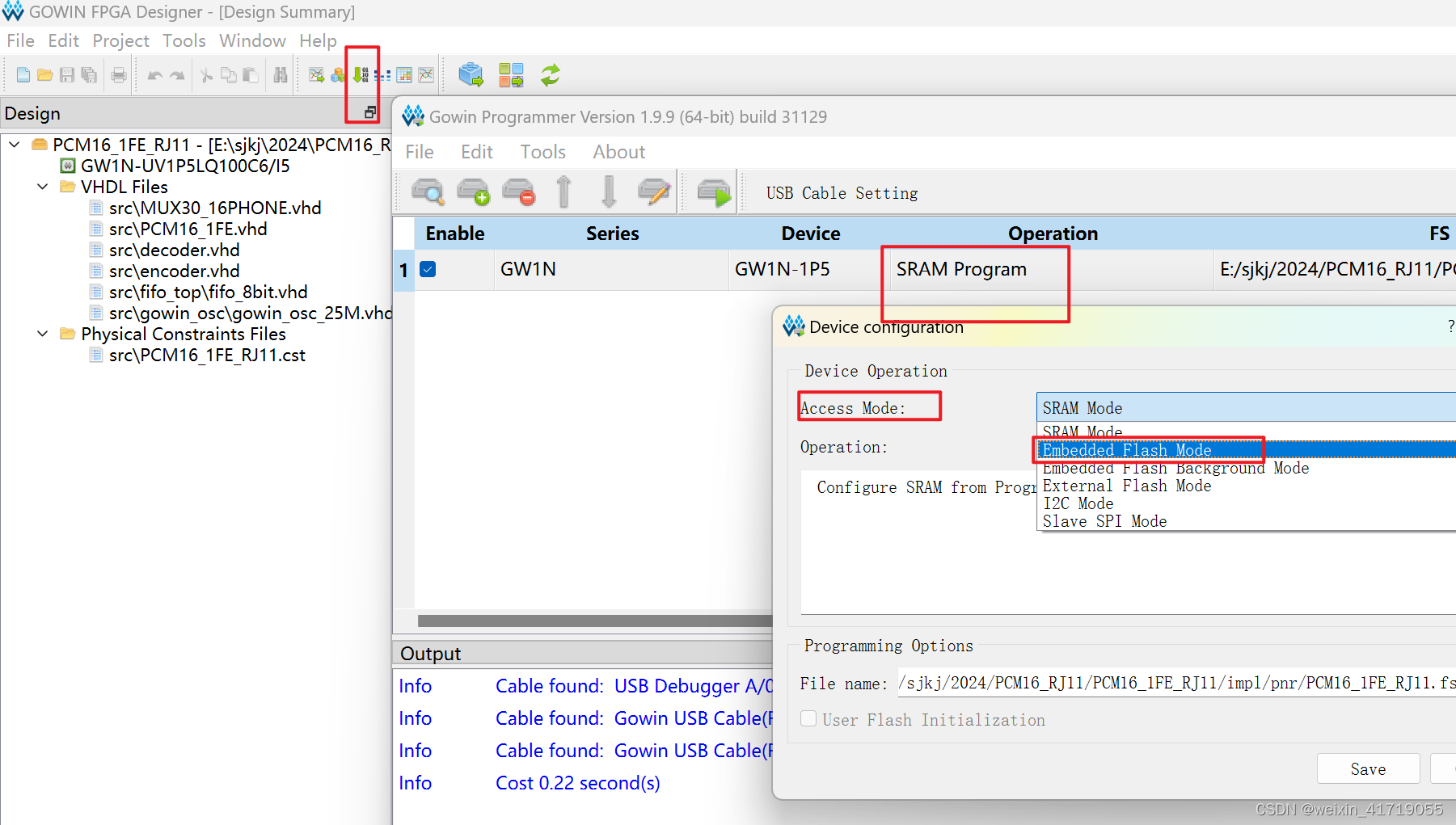Viewport: 1456px width, 825px height.
Task: Click the table-grid tool icon in Designer toolbar
Action: [x=404, y=75]
